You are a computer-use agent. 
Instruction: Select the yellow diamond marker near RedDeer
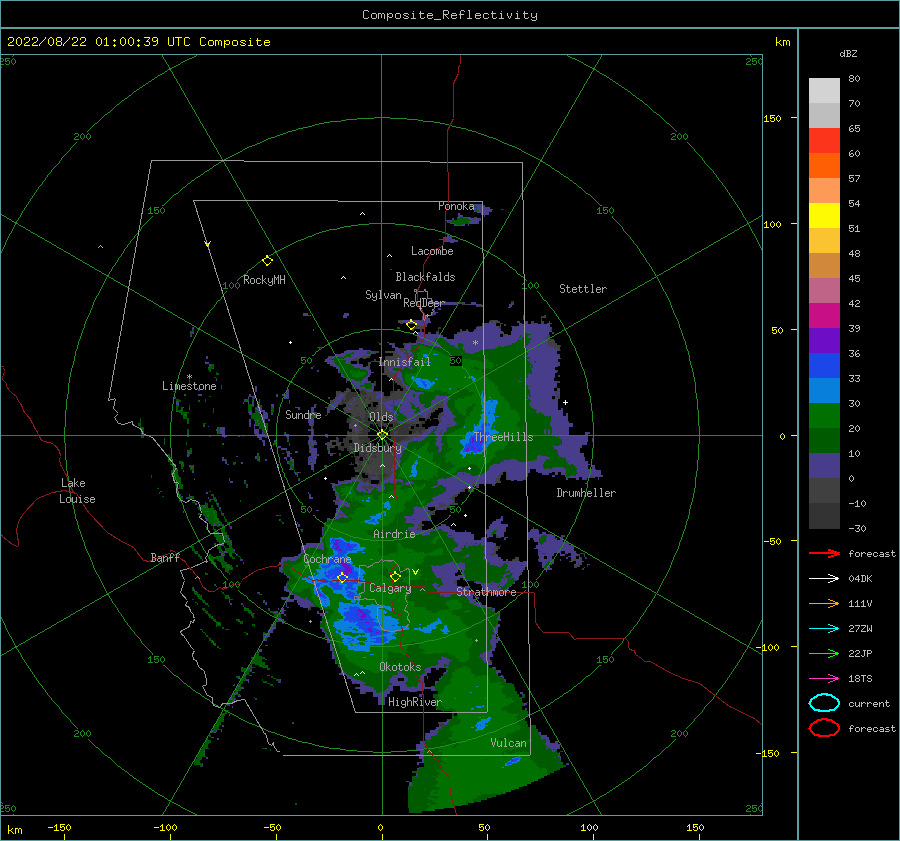[412, 325]
